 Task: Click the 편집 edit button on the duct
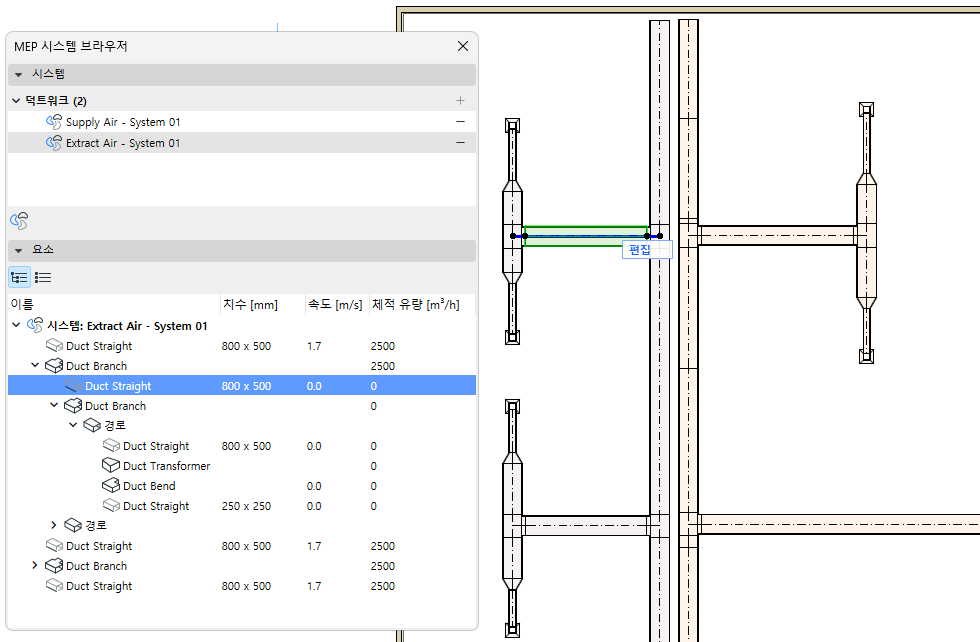coord(639,250)
